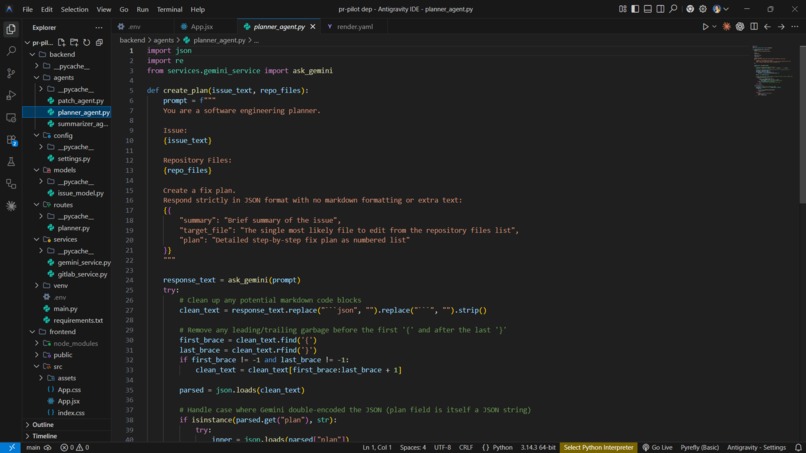Open Run and Debug view icon
This screenshot has height=453, width=806.
click(x=11, y=95)
